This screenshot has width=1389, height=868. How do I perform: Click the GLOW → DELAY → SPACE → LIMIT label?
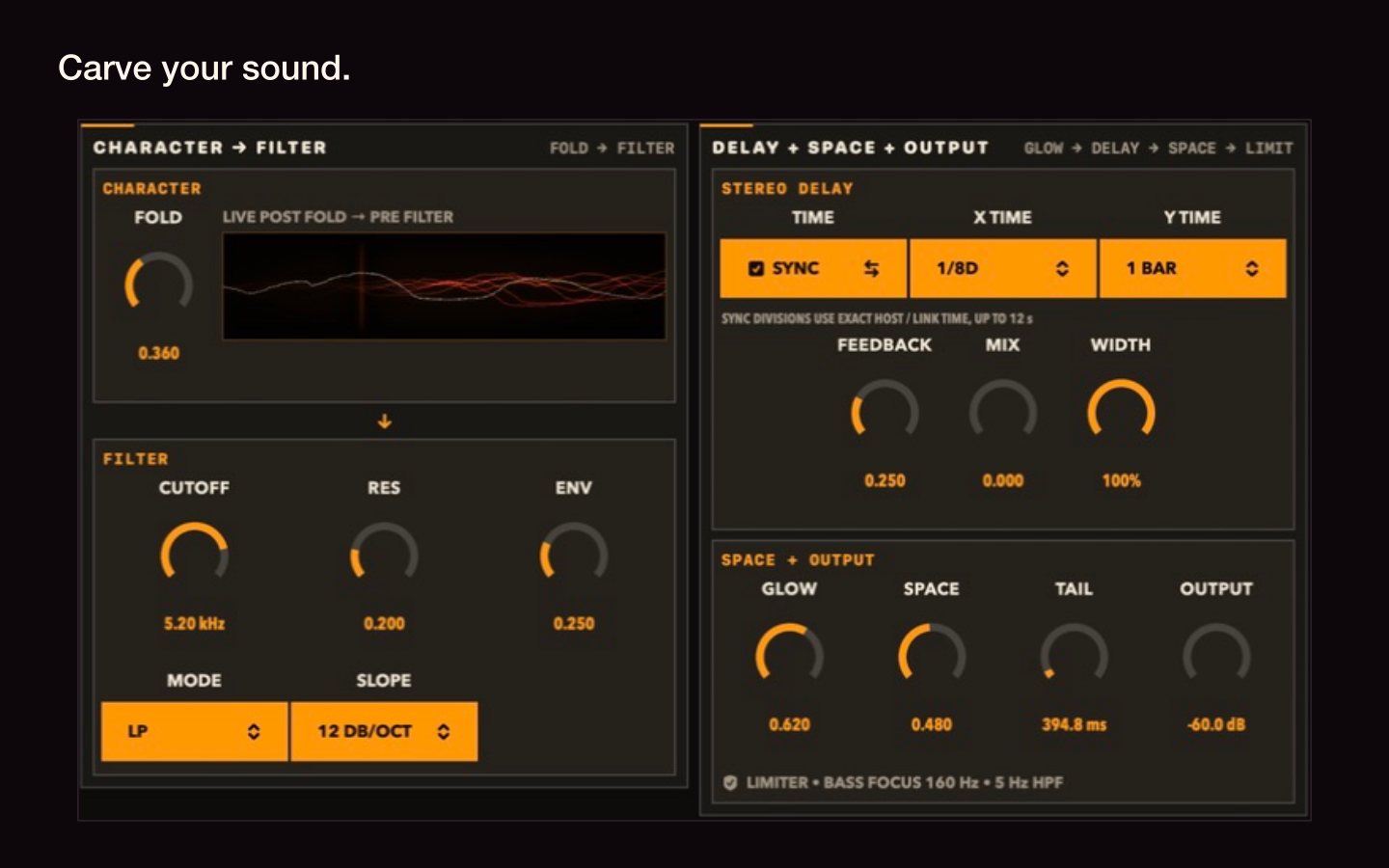coord(1157,148)
